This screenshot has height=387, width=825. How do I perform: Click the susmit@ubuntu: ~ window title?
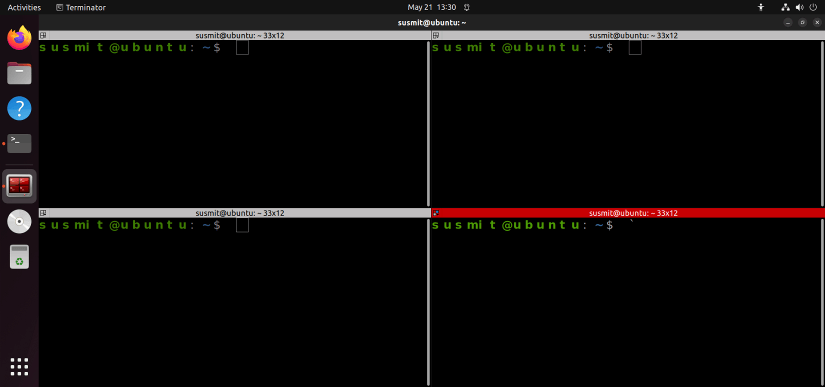(x=432, y=22)
